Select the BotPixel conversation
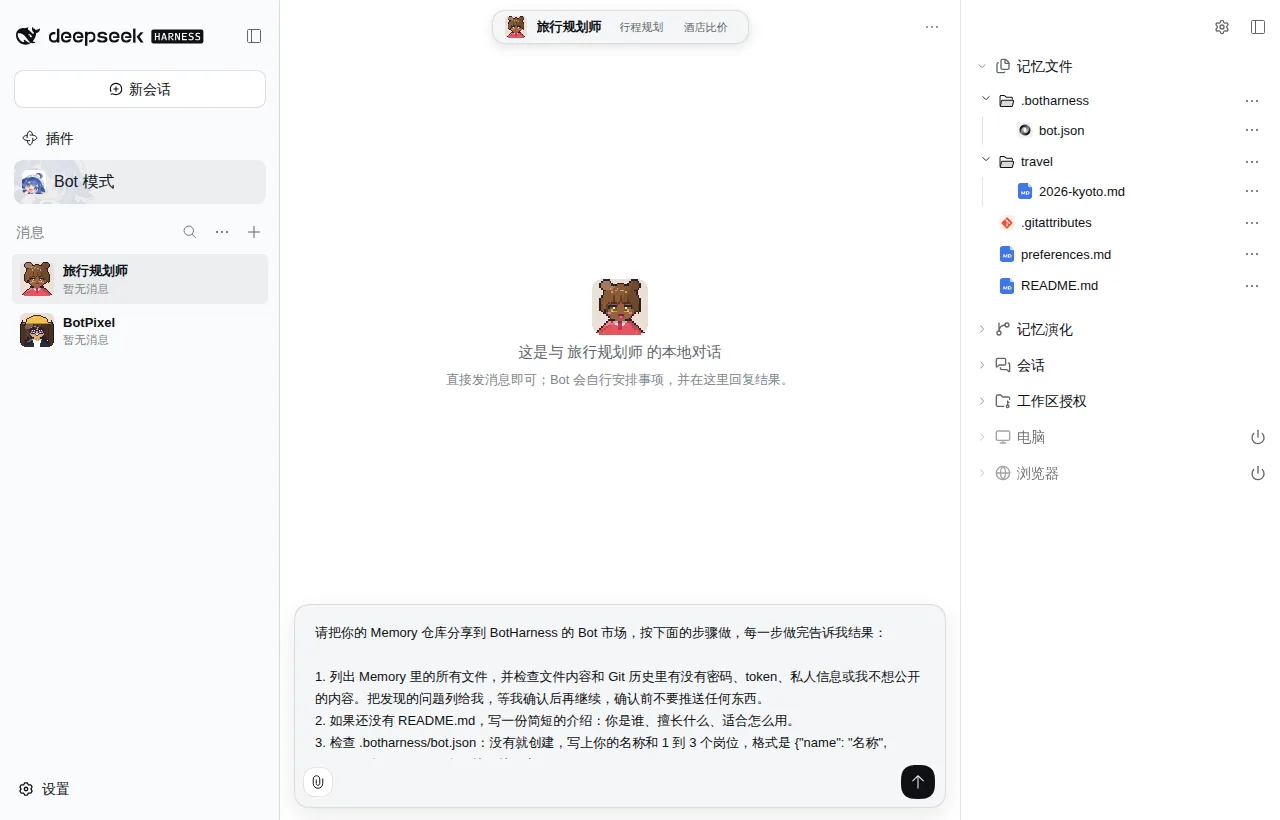Viewport: 1280px width, 820px height. (140, 330)
